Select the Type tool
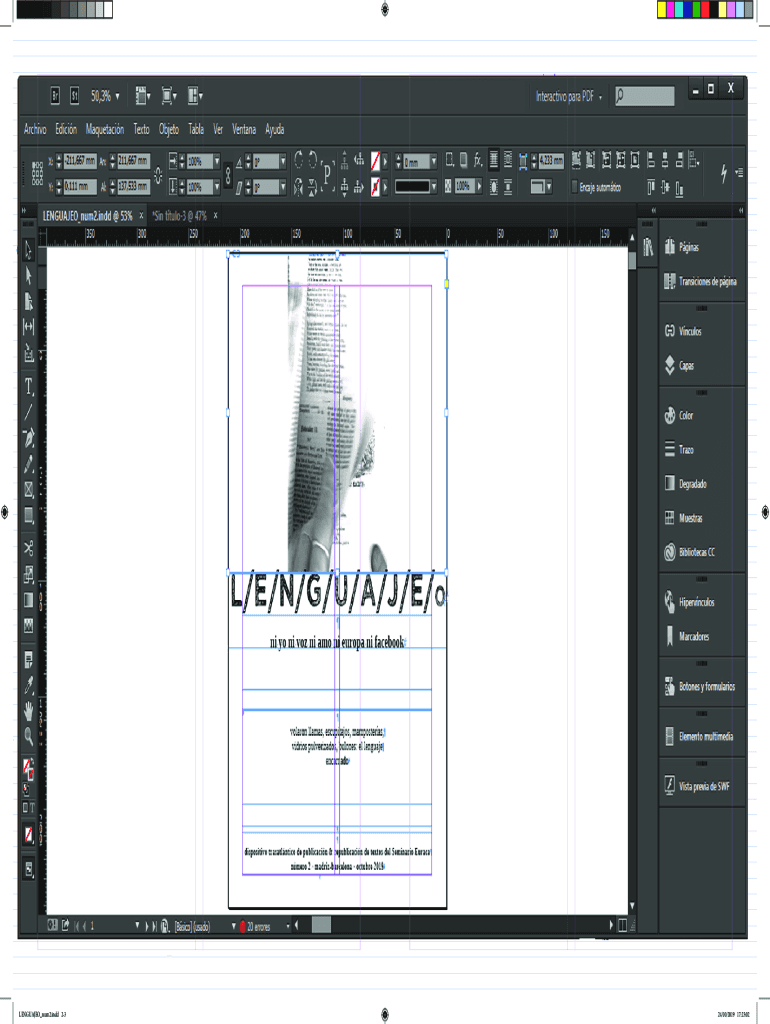The width and height of the screenshot is (770, 1024). [28, 387]
